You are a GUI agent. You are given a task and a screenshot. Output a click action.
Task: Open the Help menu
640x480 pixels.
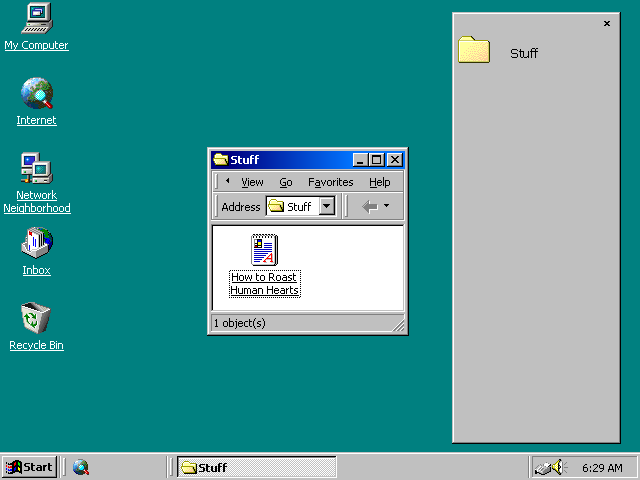380,182
